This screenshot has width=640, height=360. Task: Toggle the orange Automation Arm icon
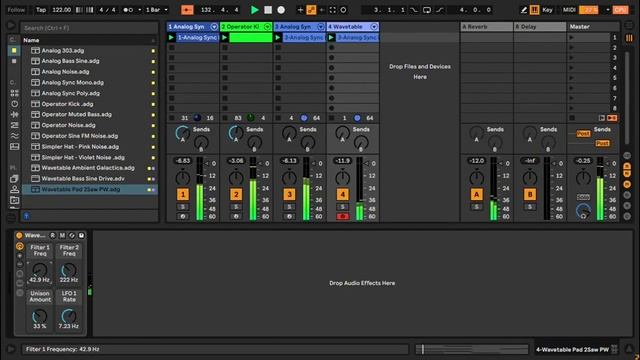click(x=311, y=10)
